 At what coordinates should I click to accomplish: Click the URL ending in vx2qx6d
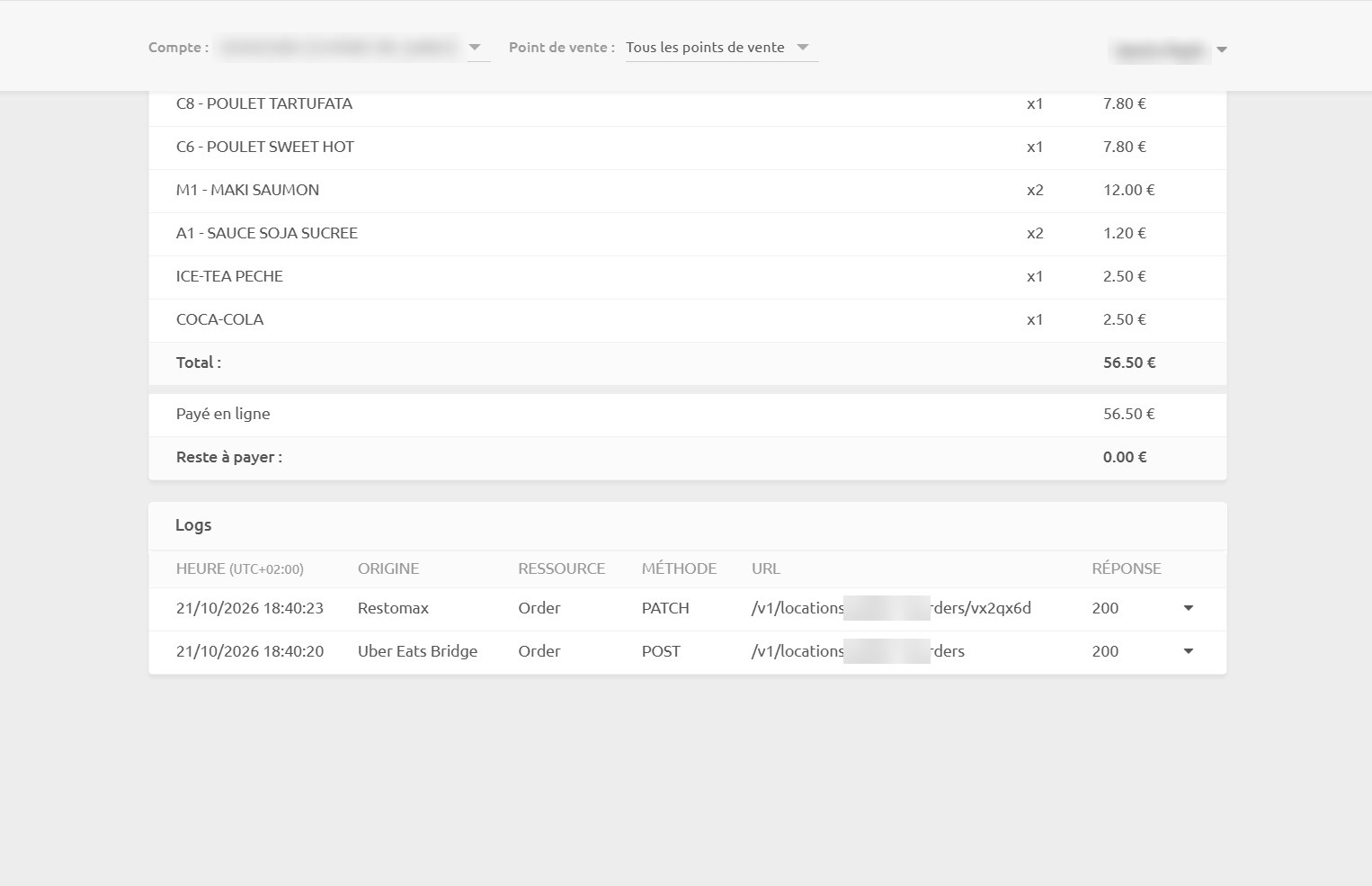891,608
